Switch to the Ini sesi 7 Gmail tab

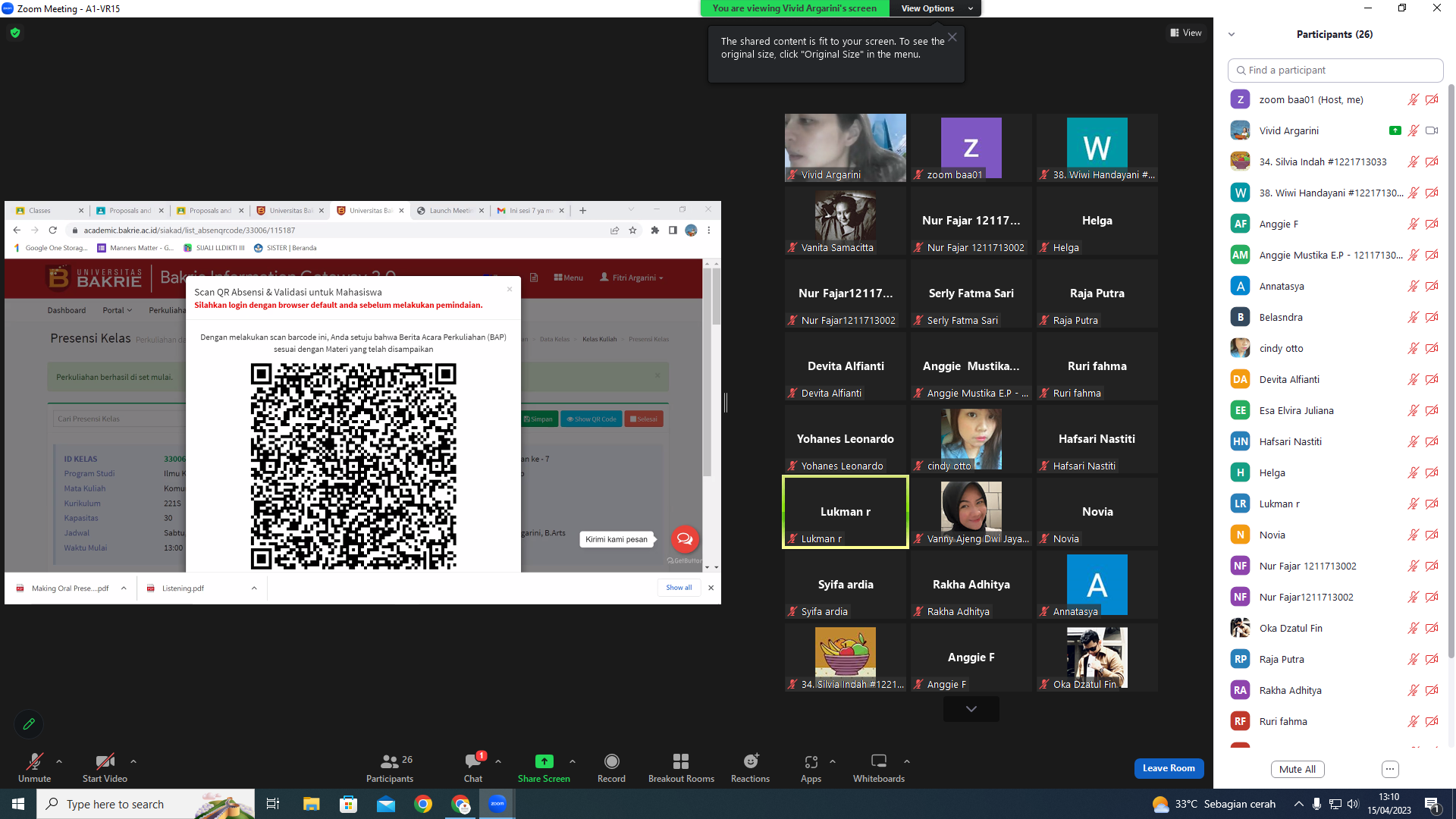coord(530,211)
